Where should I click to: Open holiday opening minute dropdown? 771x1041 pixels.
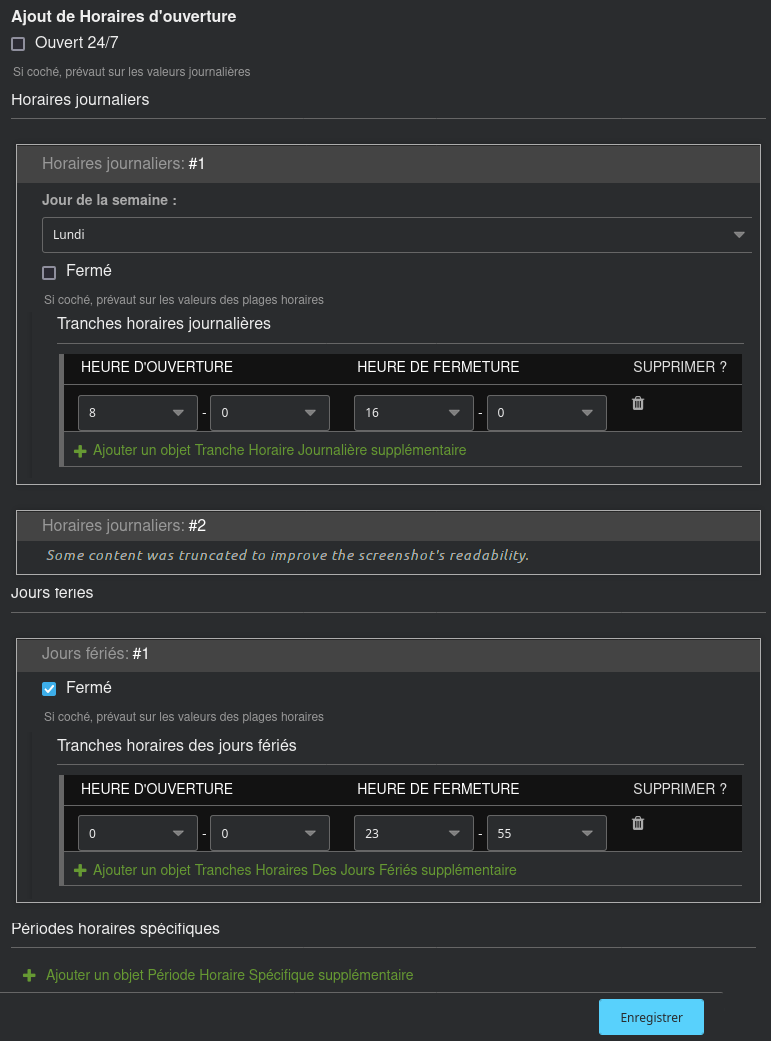(x=270, y=833)
